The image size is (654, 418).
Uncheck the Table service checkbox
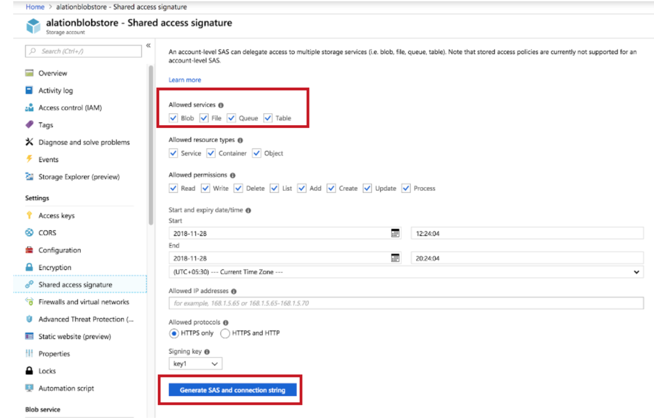coord(267,118)
